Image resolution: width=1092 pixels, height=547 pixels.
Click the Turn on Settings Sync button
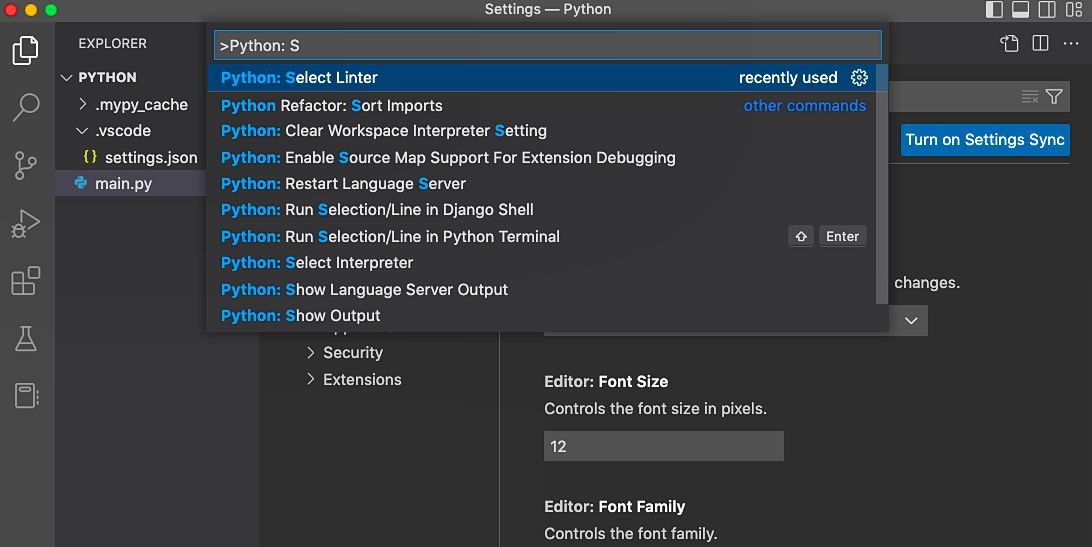pos(985,140)
